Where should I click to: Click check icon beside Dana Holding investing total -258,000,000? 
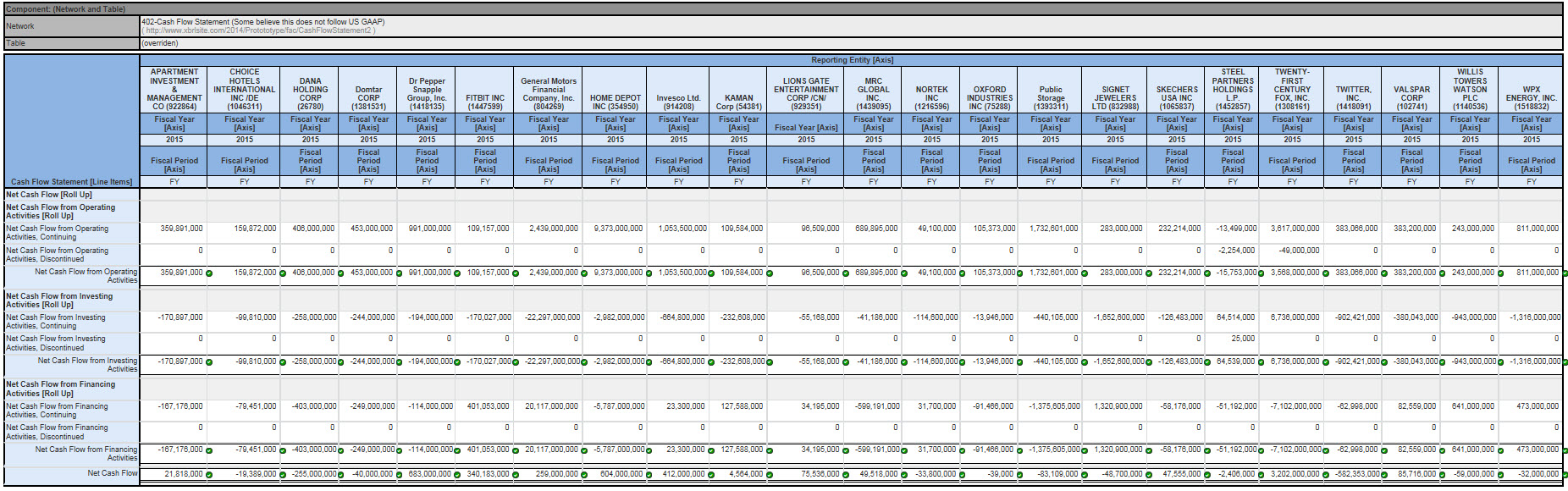tap(341, 362)
